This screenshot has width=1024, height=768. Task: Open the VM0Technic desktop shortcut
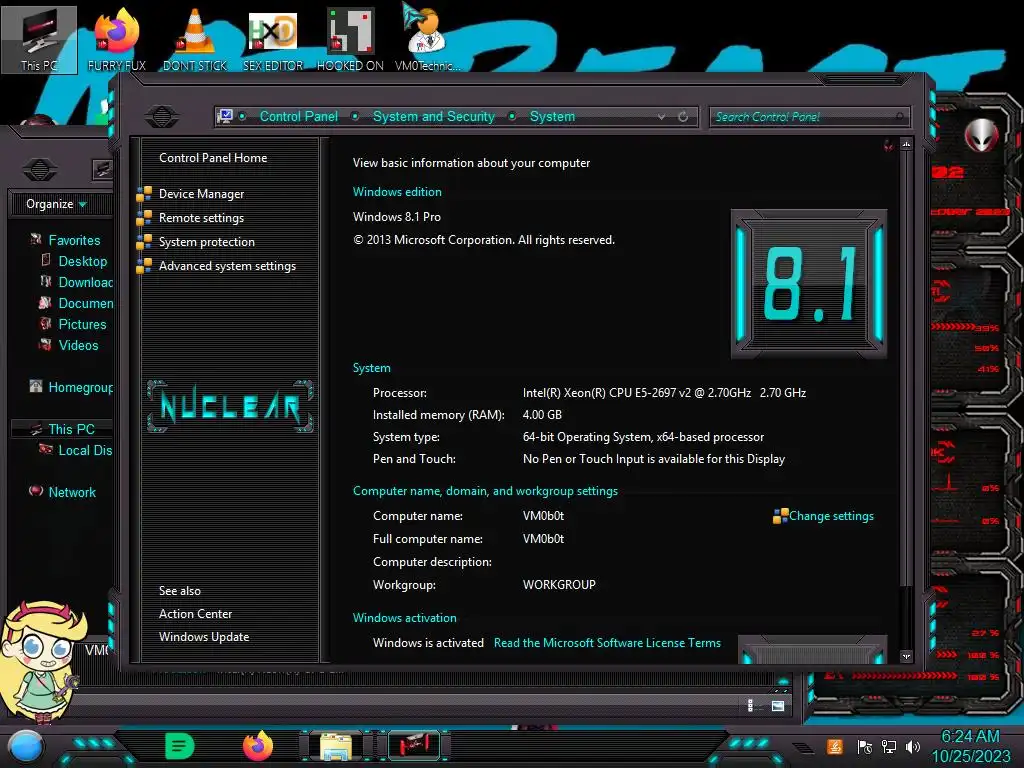tap(427, 39)
